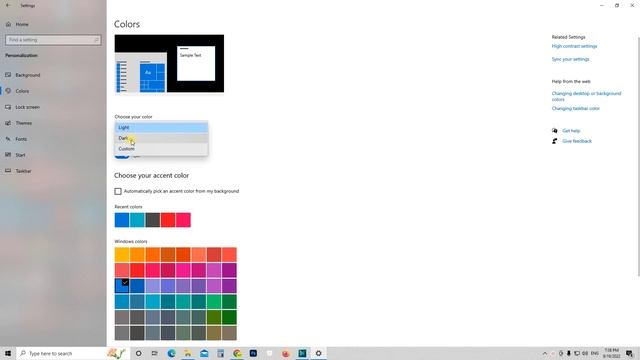Click the color preview thumbnail with Sample Text
The width and height of the screenshot is (640, 360).
coord(169,63)
